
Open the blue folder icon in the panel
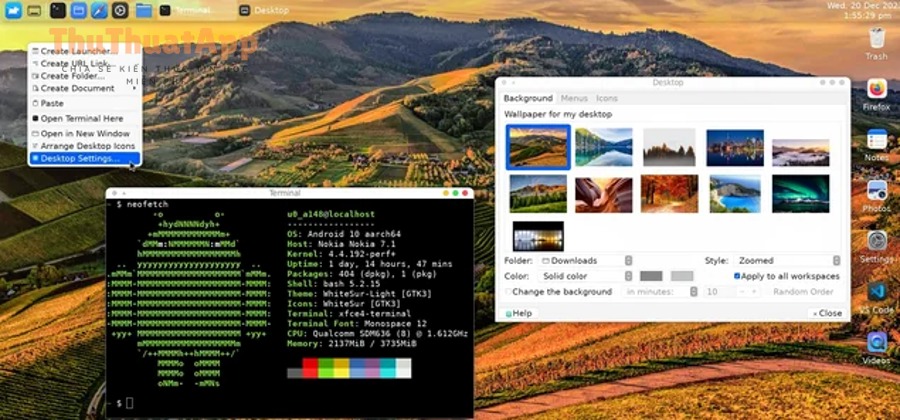(x=144, y=10)
